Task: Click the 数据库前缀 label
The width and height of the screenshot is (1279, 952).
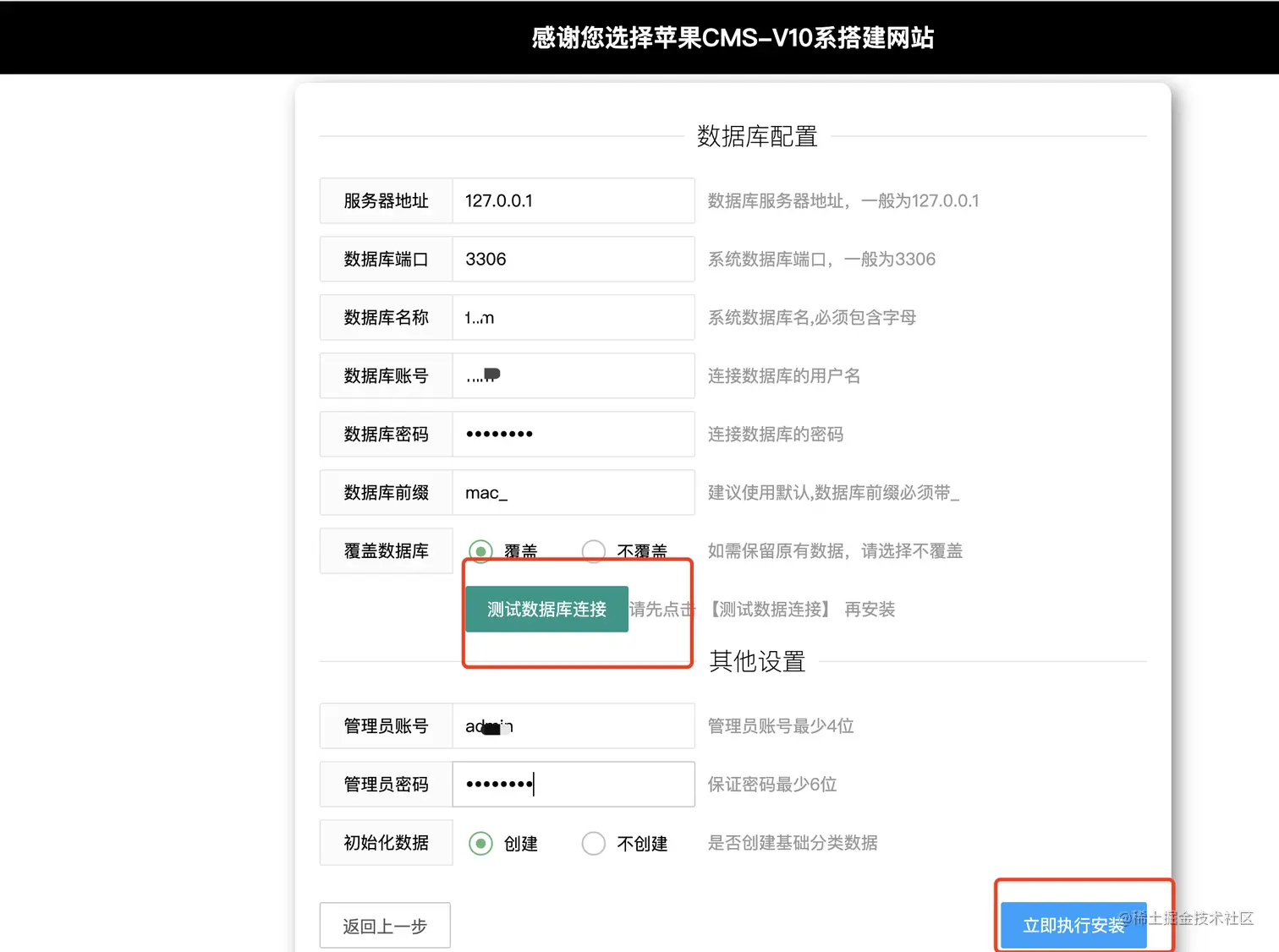Action: 387,492
